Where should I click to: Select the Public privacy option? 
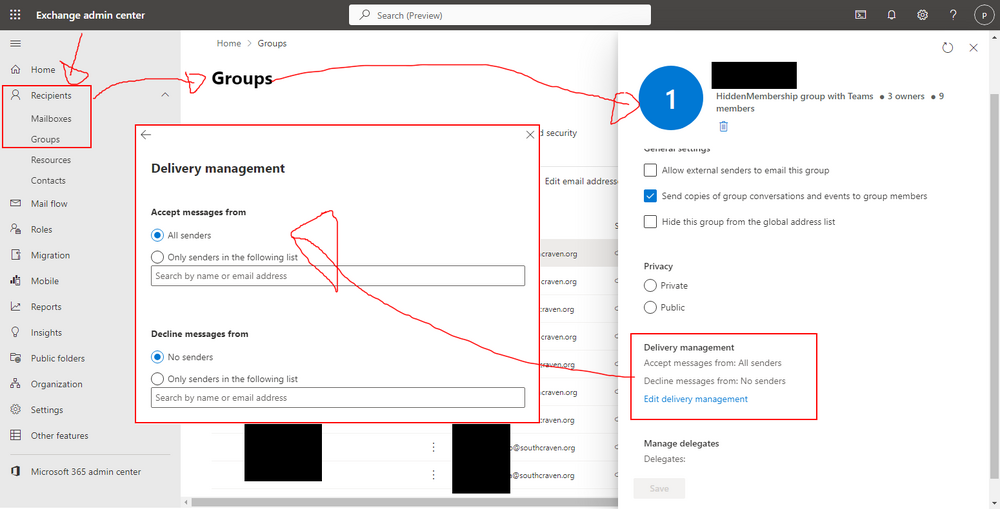(x=650, y=307)
